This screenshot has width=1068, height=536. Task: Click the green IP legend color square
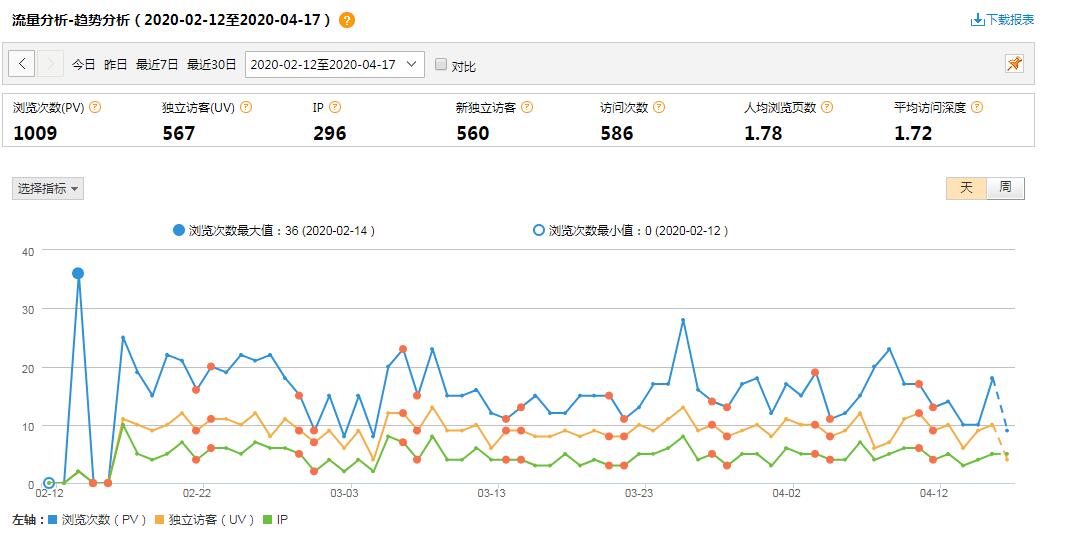tap(267, 520)
